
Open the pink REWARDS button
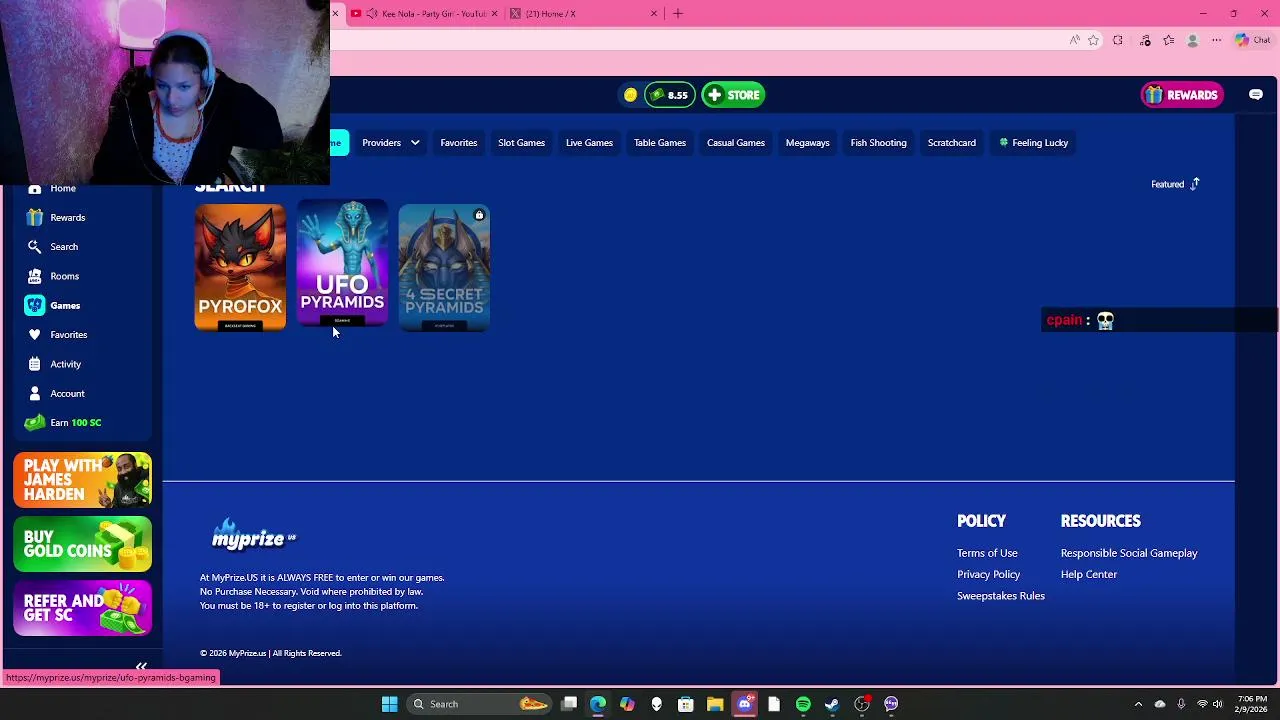(1182, 95)
